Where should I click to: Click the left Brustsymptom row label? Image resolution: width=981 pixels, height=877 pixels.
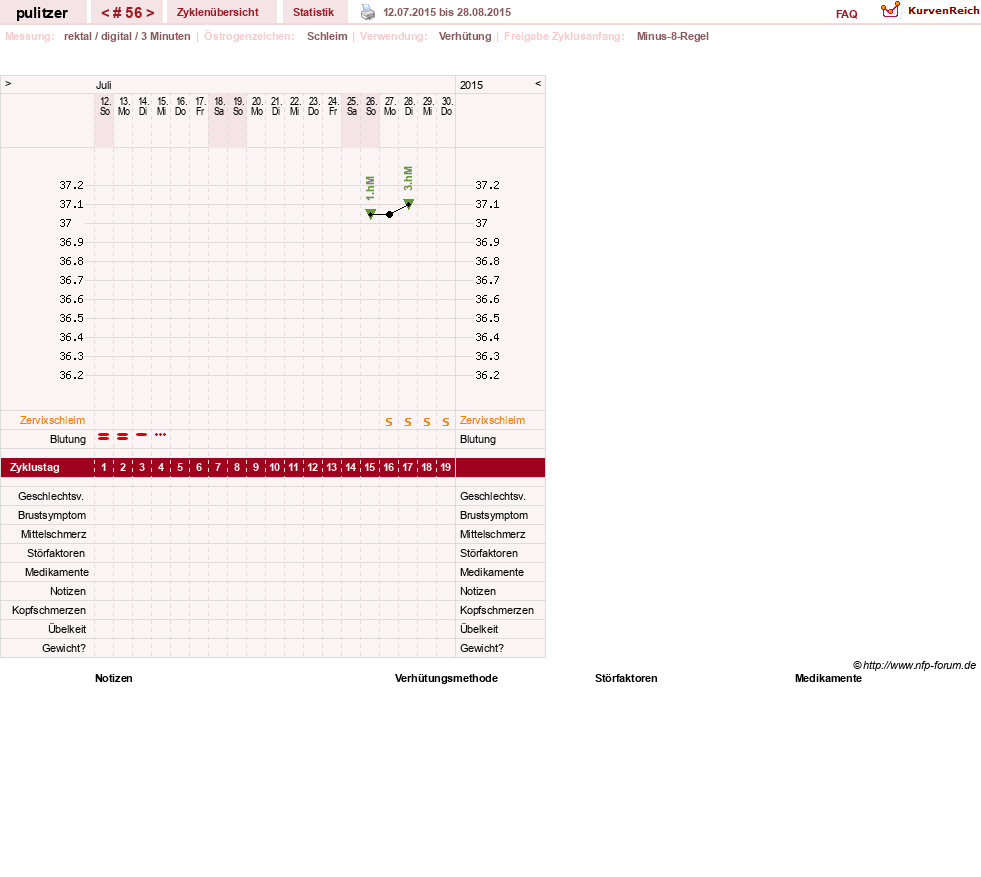coord(52,515)
